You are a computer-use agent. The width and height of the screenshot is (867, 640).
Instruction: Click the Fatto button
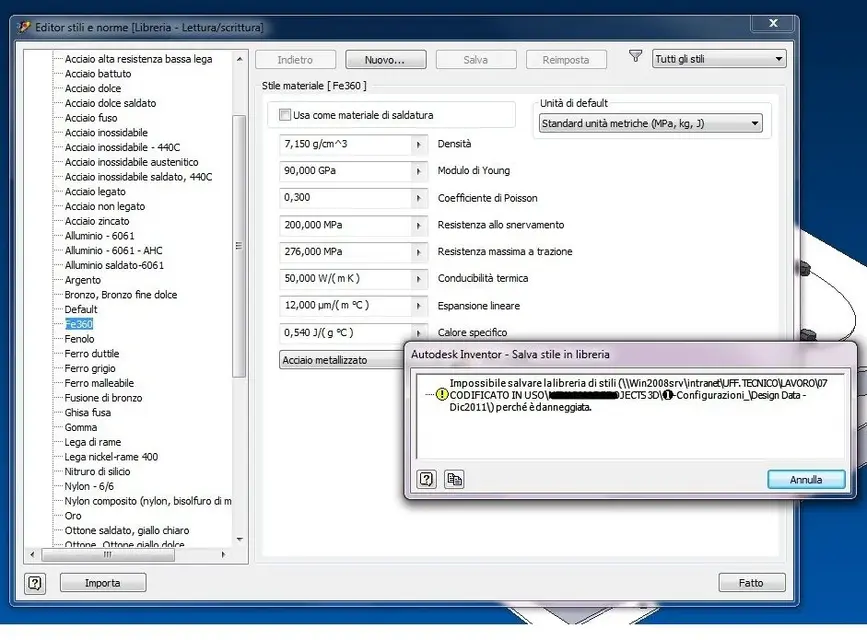pos(751,582)
